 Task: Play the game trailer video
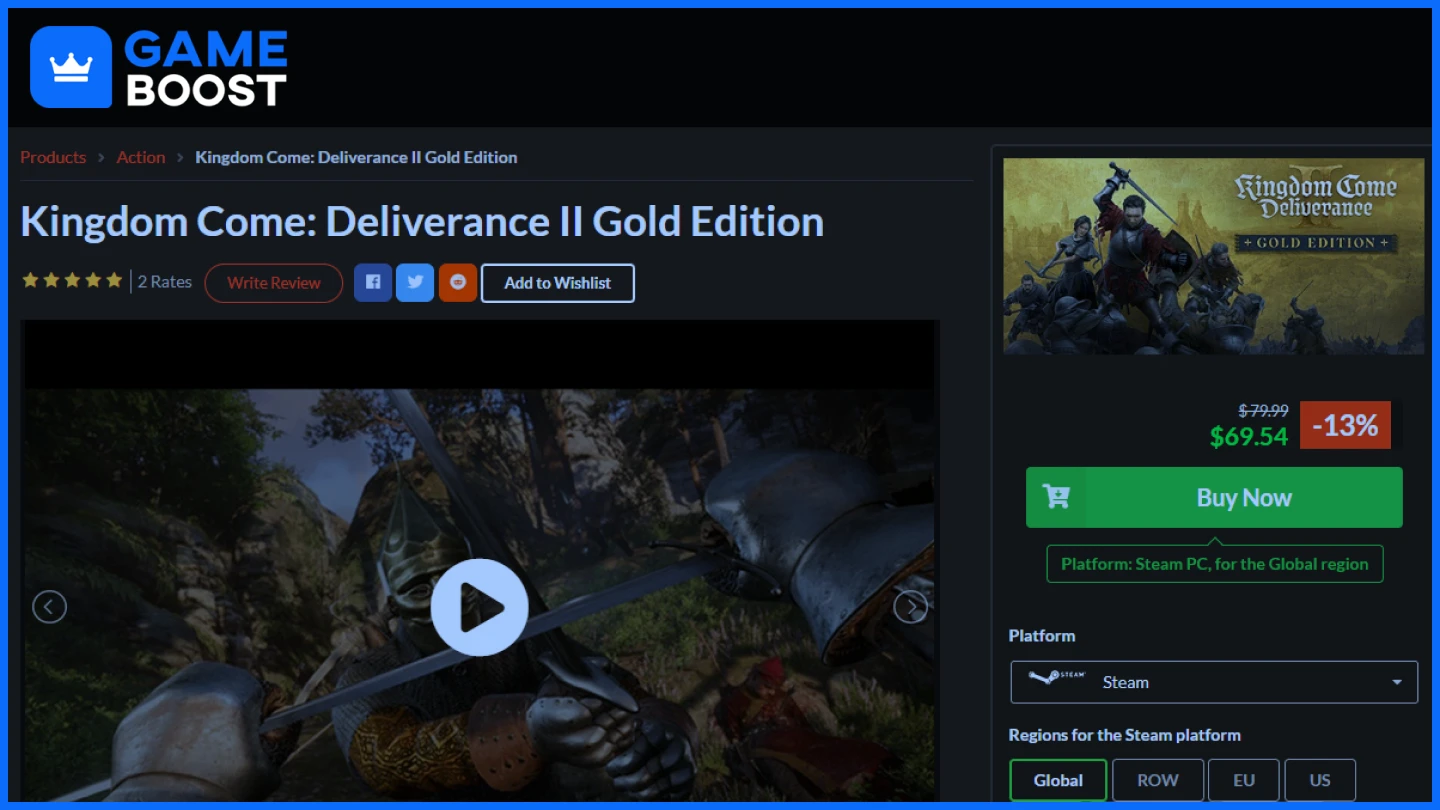[479, 607]
